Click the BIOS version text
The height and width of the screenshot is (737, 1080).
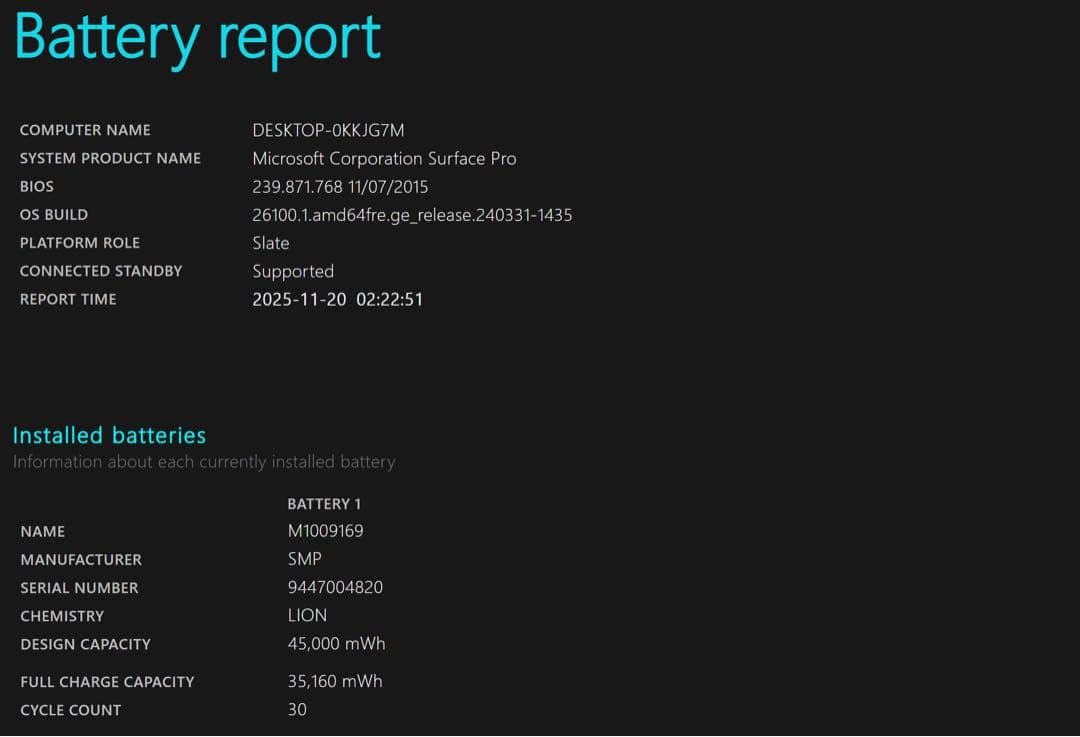340,186
